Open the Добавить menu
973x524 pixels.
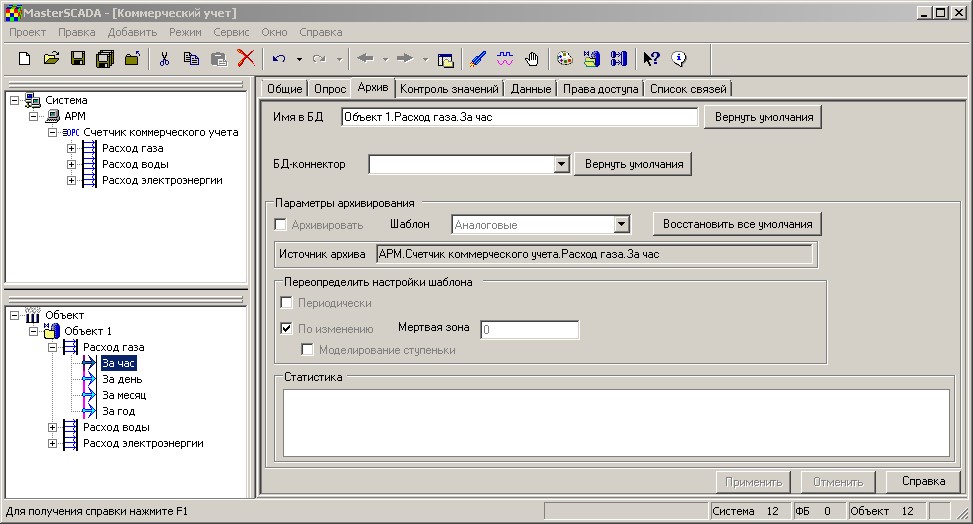[x=132, y=32]
